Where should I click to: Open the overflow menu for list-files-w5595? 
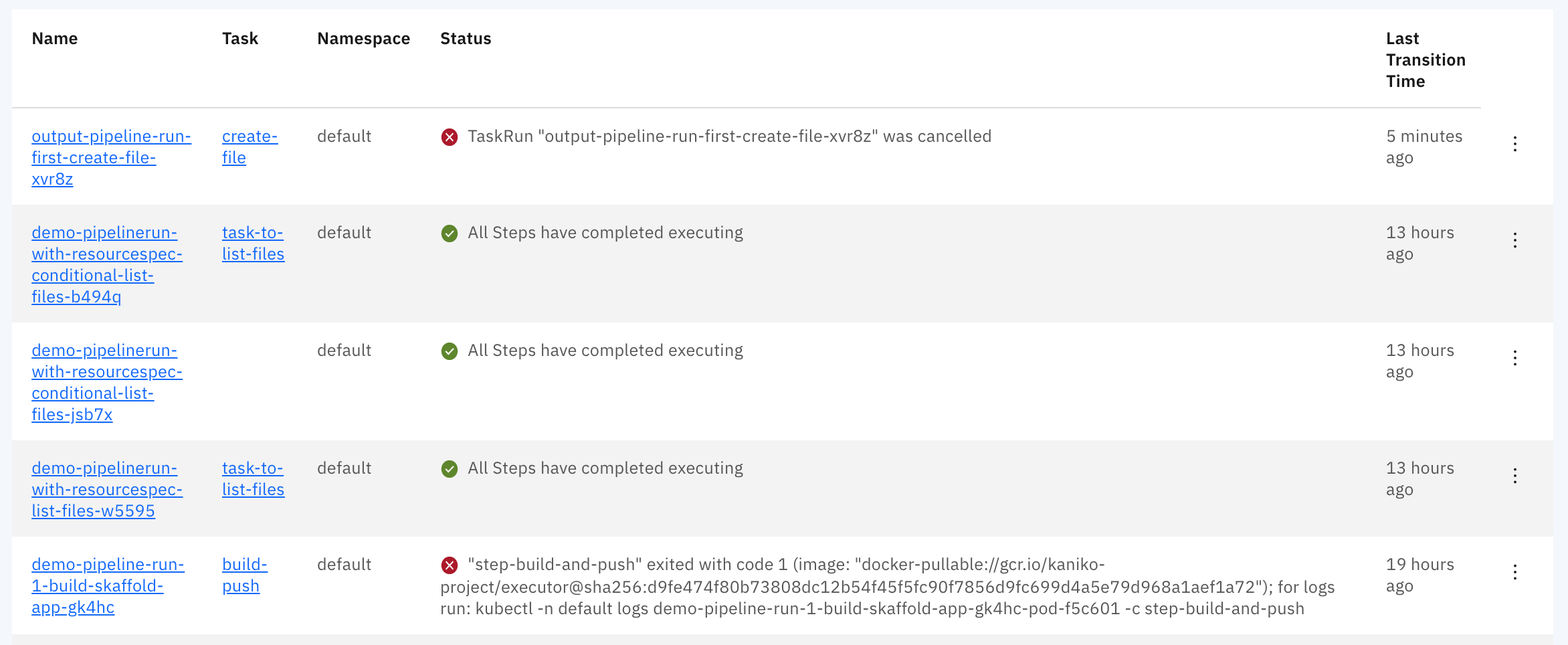(1515, 474)
